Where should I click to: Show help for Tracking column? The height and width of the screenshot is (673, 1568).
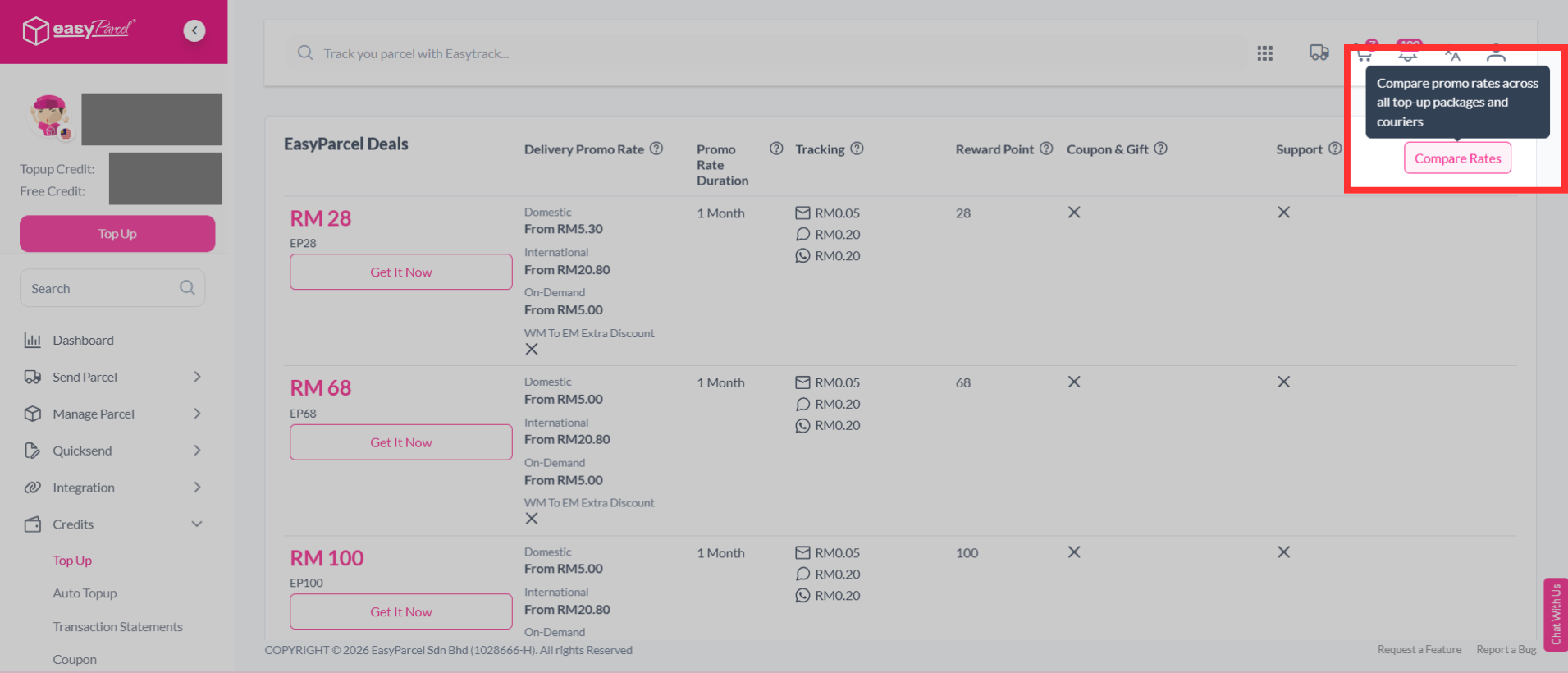click(857, 149)
